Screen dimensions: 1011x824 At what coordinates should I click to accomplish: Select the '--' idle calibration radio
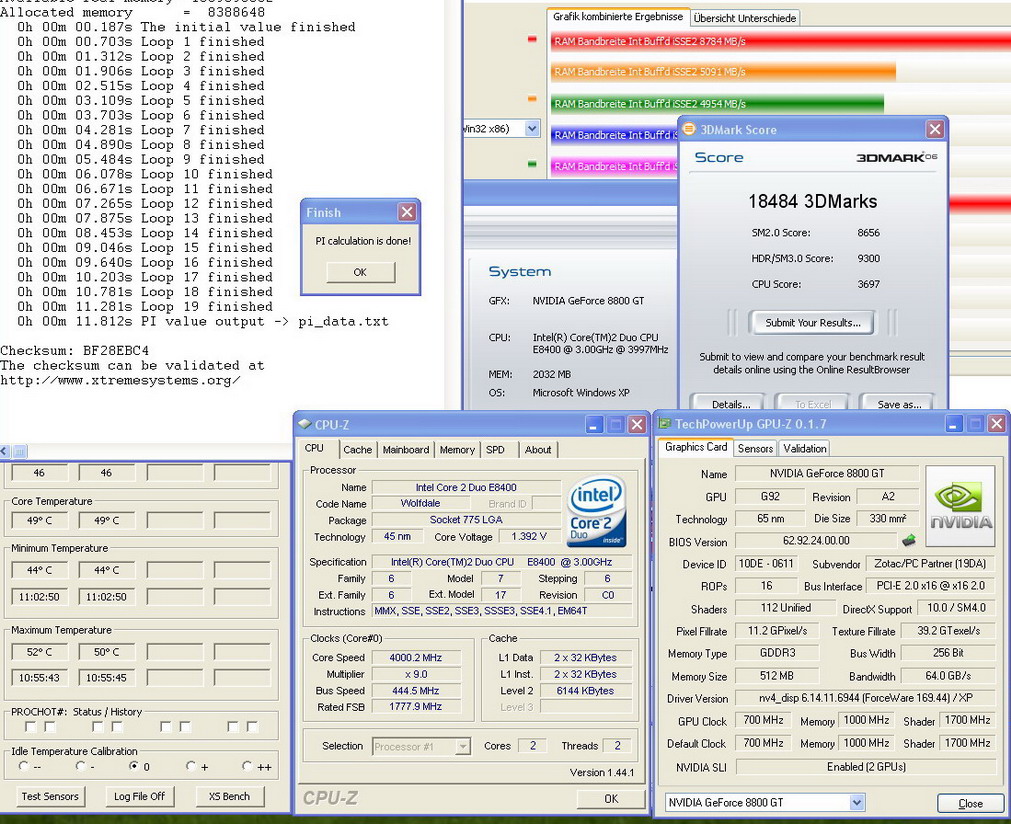pyautogui.click(x=24, y=766)
